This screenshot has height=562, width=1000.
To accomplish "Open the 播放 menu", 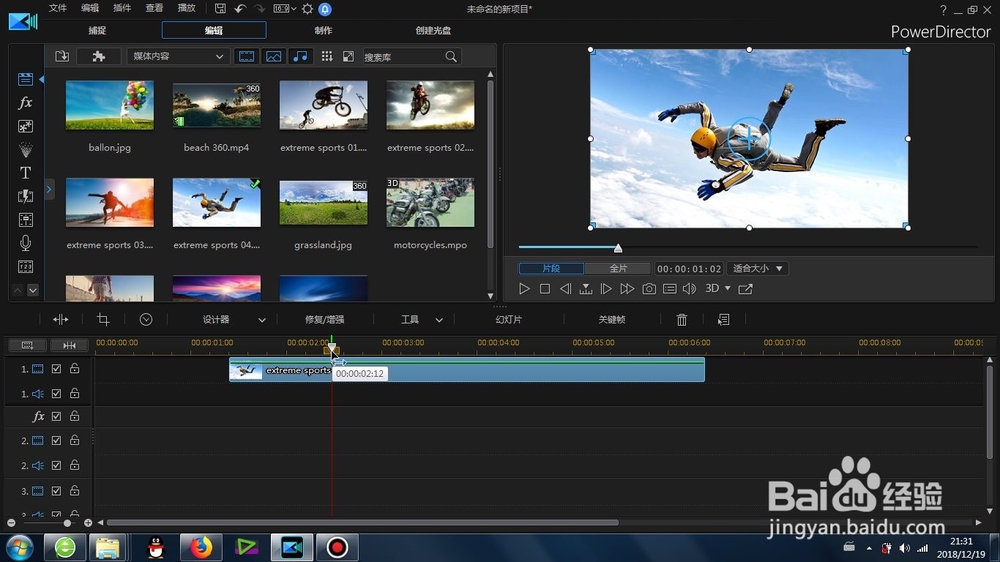I will (186, 8).
